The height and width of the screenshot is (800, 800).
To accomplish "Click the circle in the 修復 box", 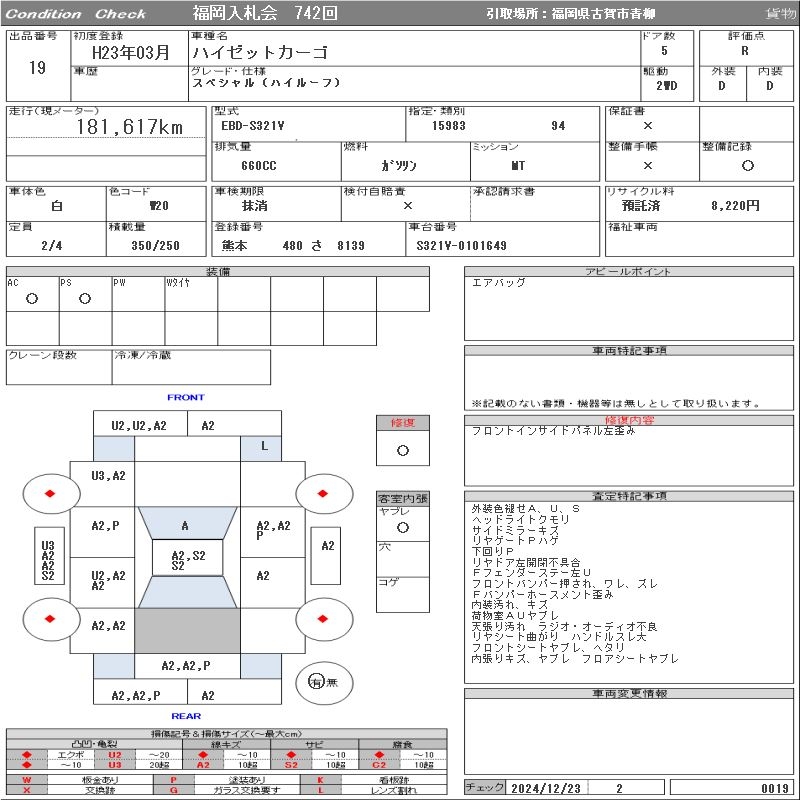I will point(403,451).
